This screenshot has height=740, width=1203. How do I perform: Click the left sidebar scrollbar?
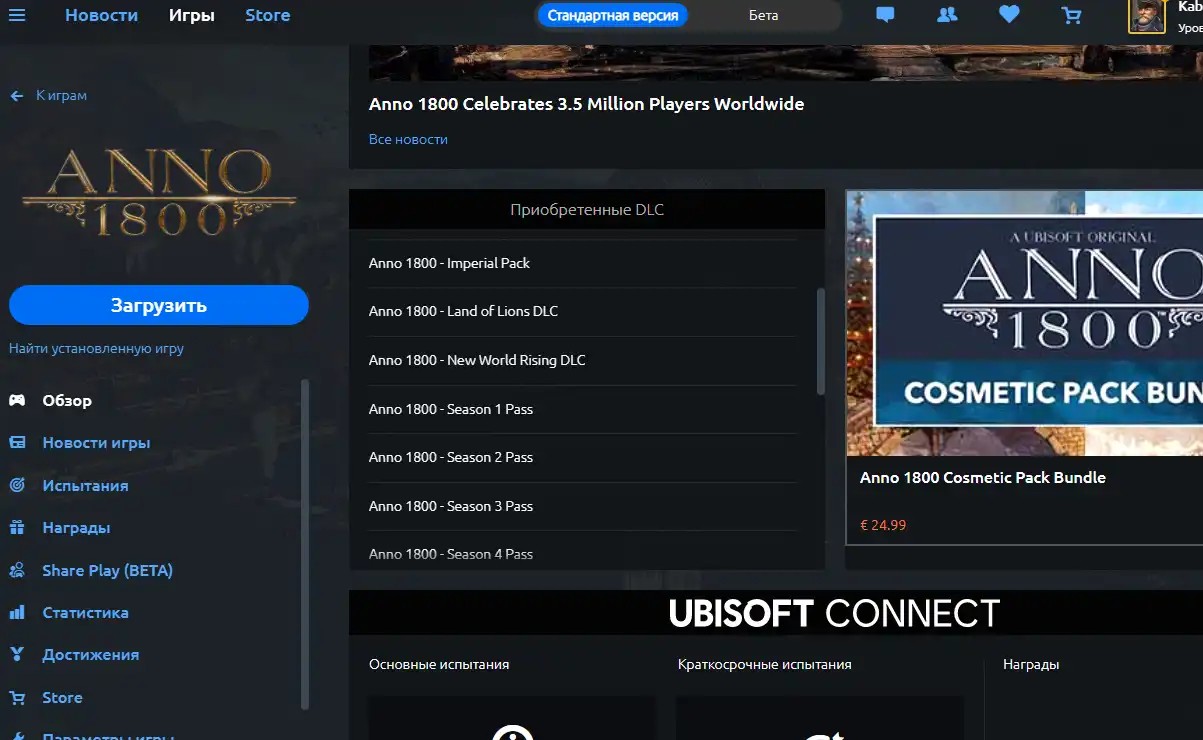(305, 543)
